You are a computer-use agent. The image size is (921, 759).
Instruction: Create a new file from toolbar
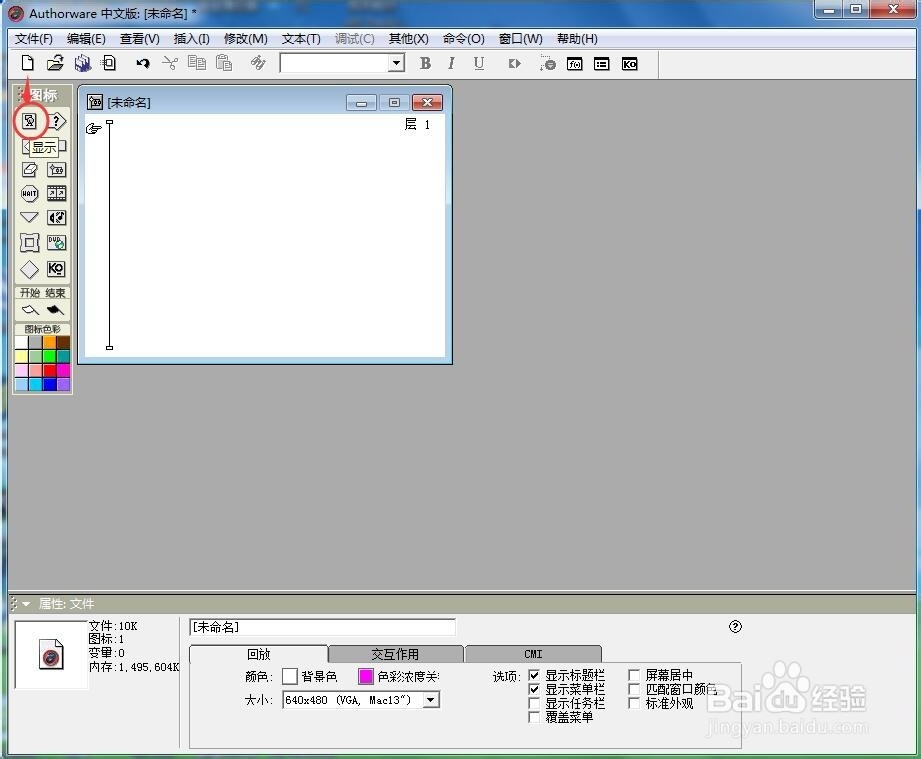point(27,63)
